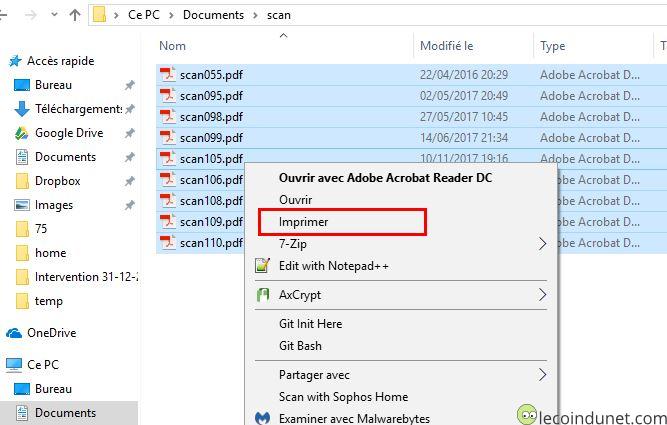Click the Up one level arrow
This screenshot has width=667, height=425.
tap(75, 15)
